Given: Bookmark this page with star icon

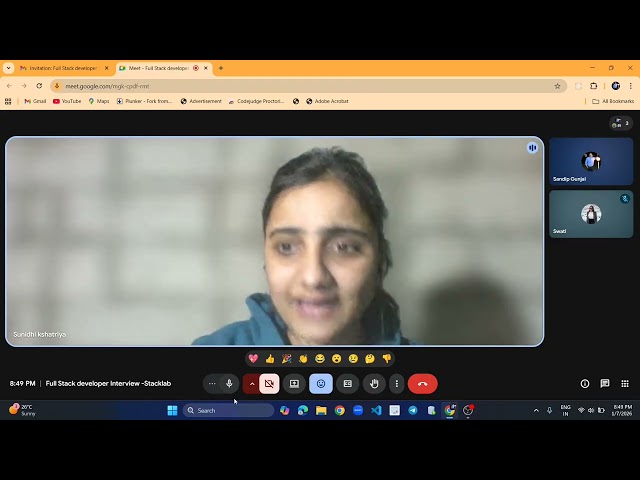Looking at the screenshot, I should pyautogui.click(x=557, y=86).
